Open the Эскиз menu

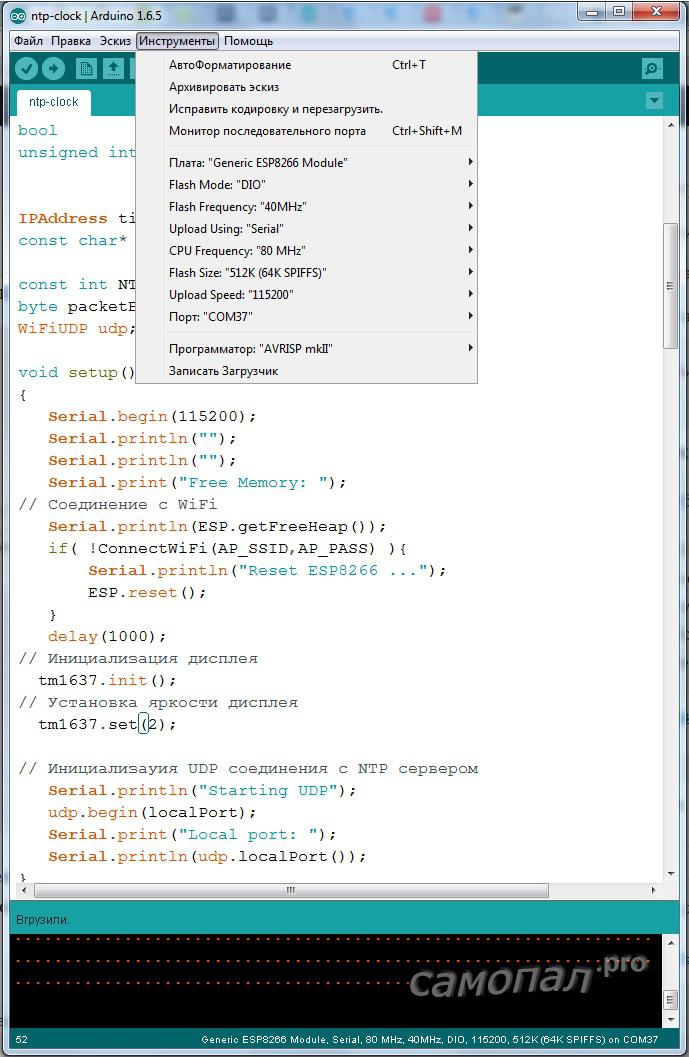click(x=115, y=41)
